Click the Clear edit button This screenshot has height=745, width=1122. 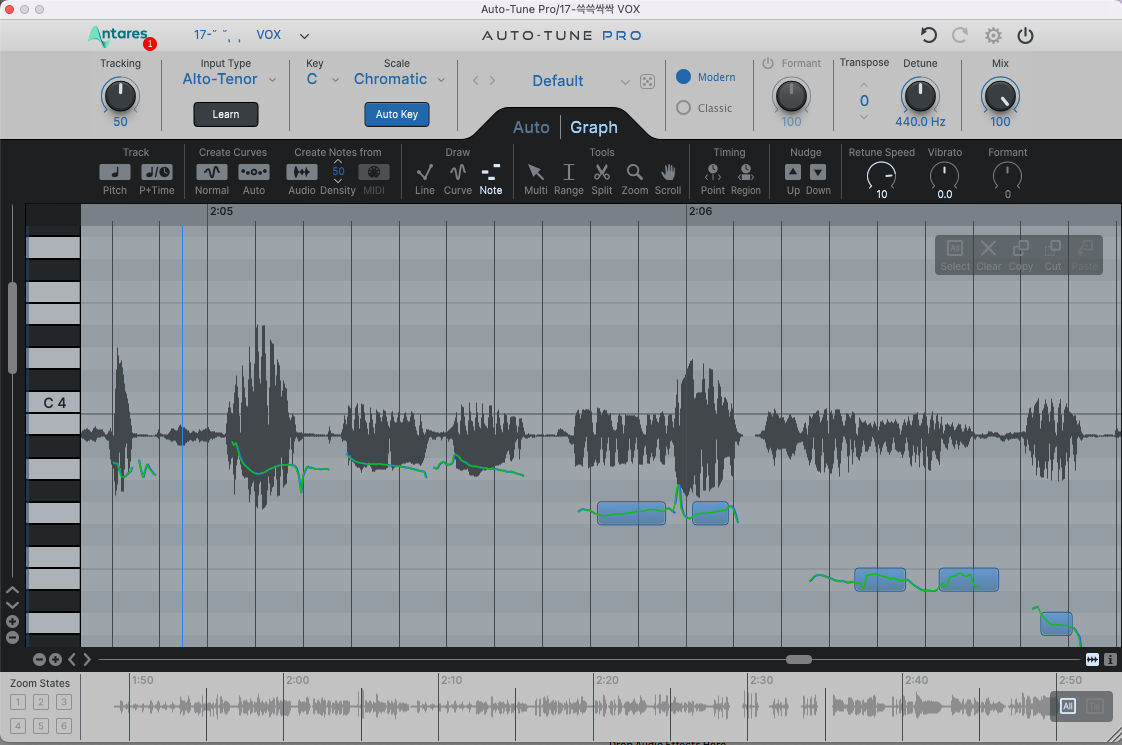coord(989,255)
